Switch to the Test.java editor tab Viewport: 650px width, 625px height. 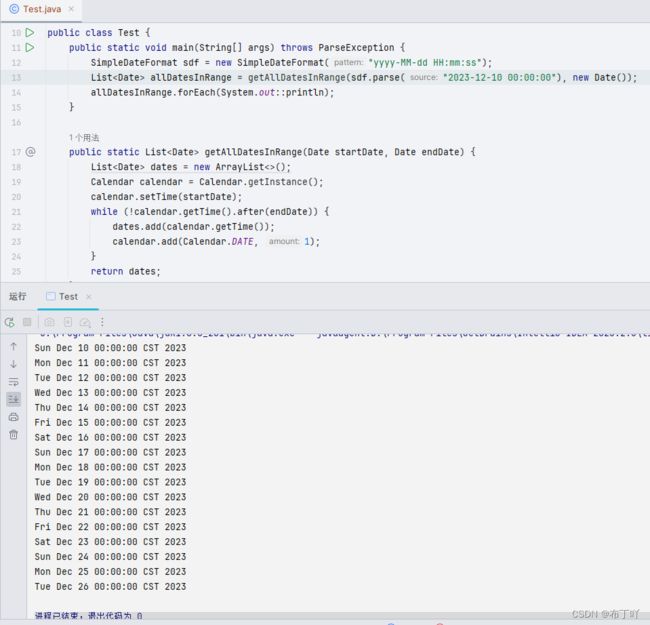[x=39, y=8]
